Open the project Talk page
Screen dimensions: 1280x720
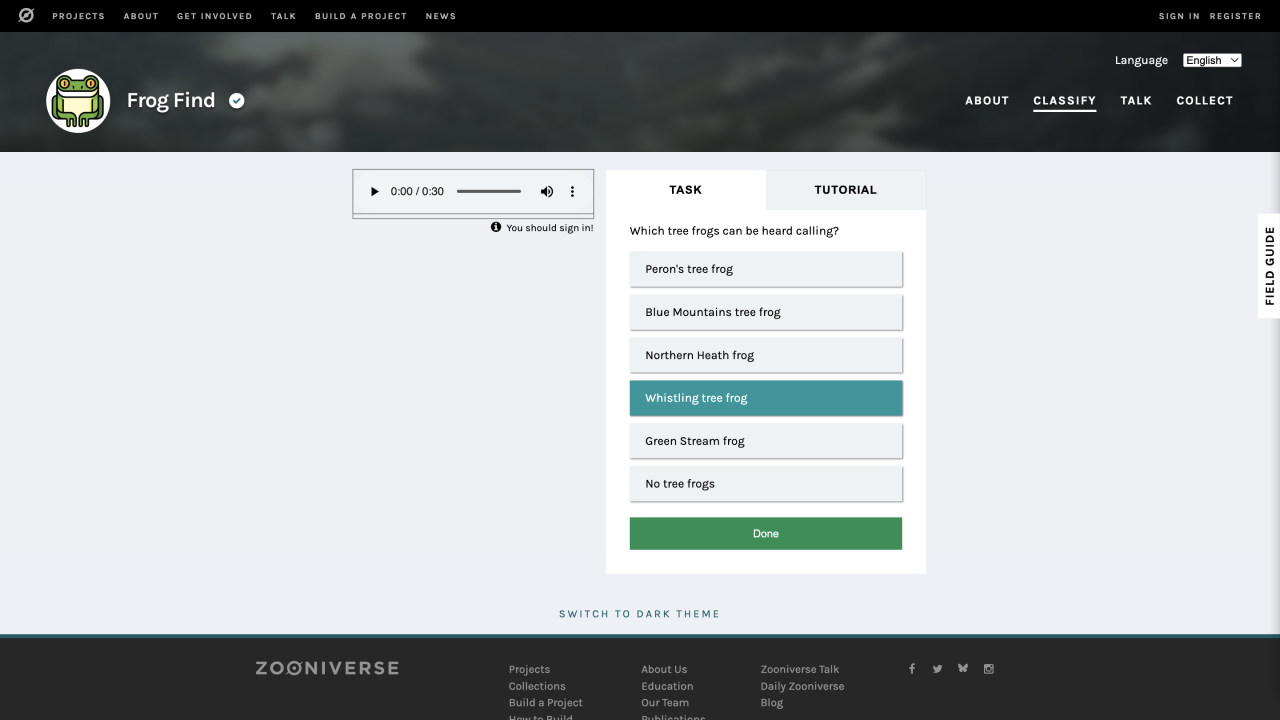(1136, 100)
